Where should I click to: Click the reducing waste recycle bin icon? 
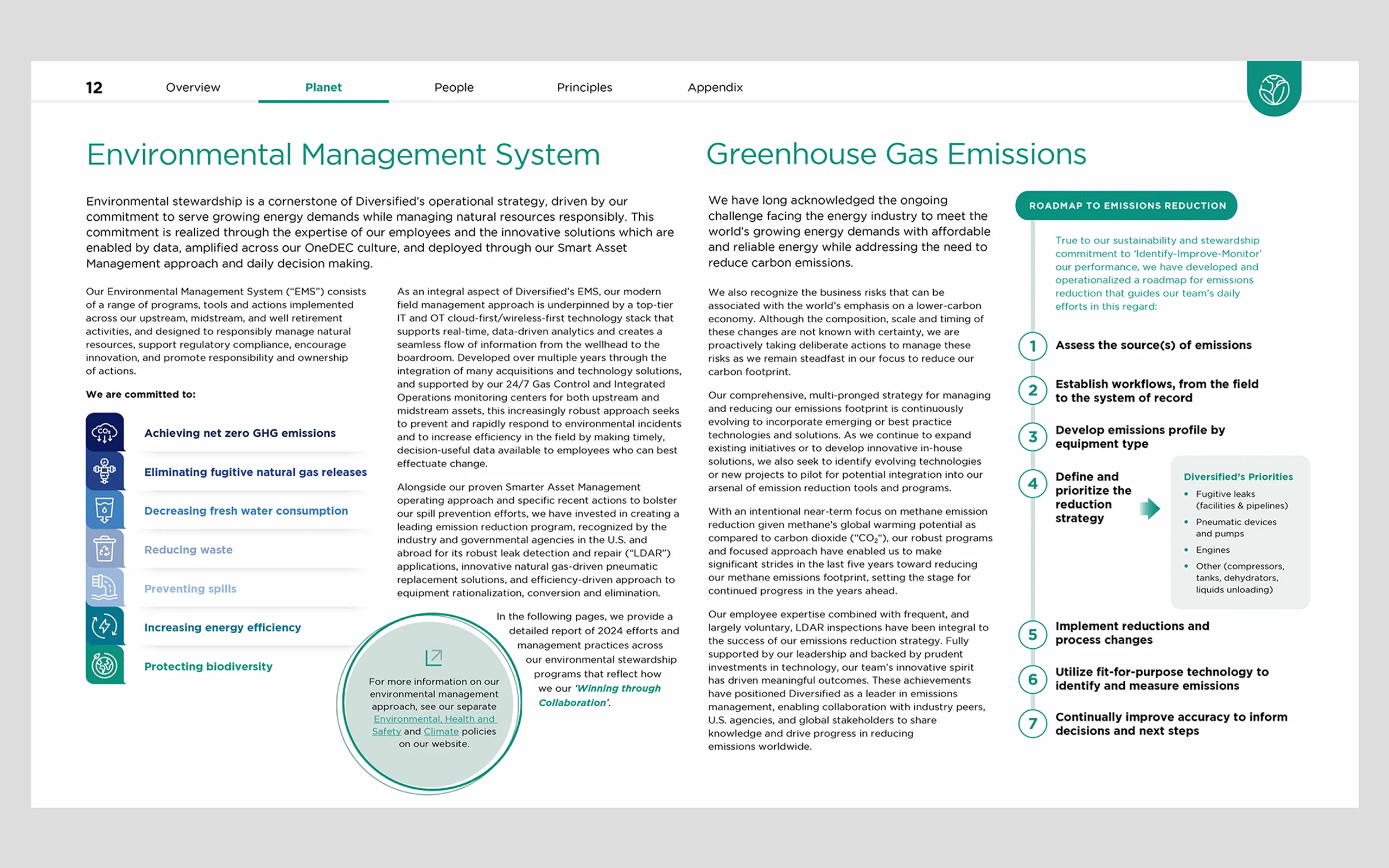105,550
